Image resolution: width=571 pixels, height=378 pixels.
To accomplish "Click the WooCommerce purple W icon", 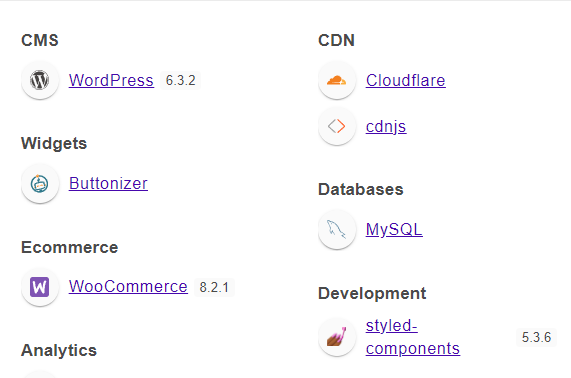I will tap(40, 287).
